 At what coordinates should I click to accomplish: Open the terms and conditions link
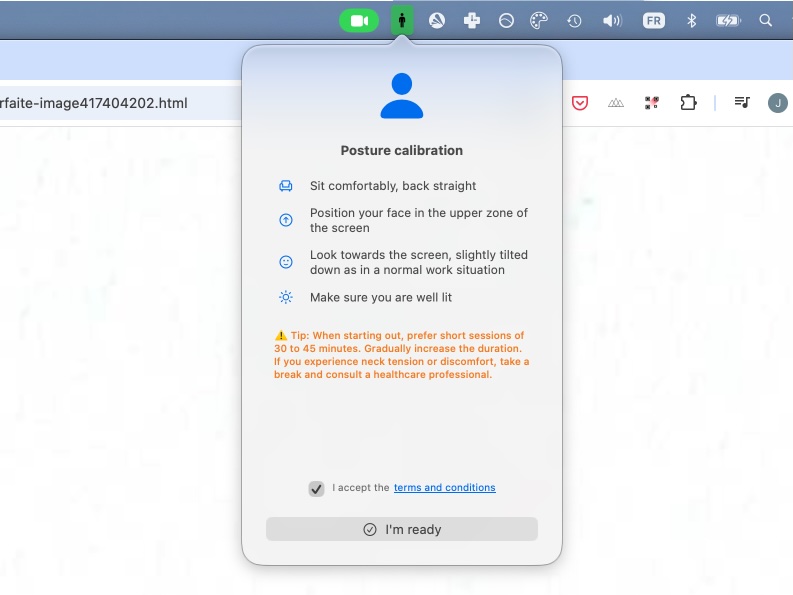point(445,488)
